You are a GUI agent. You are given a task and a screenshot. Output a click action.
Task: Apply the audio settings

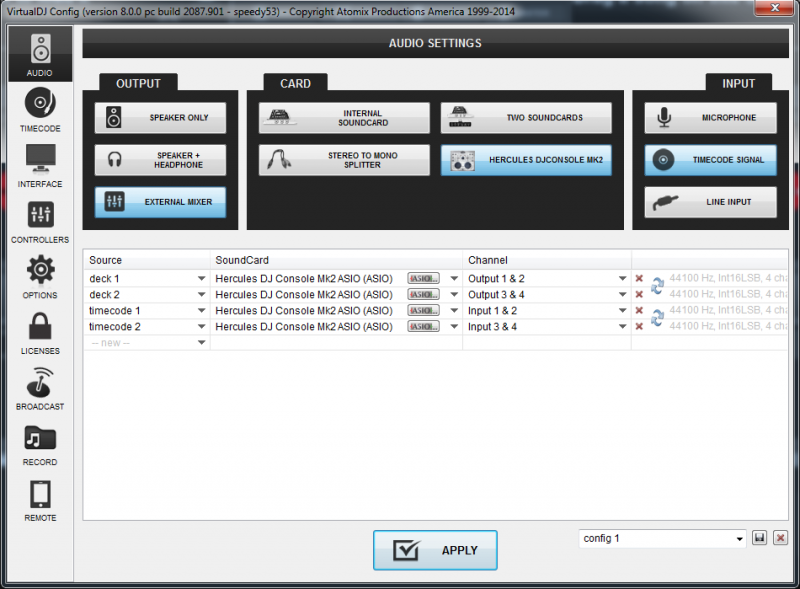pos(435,550)
